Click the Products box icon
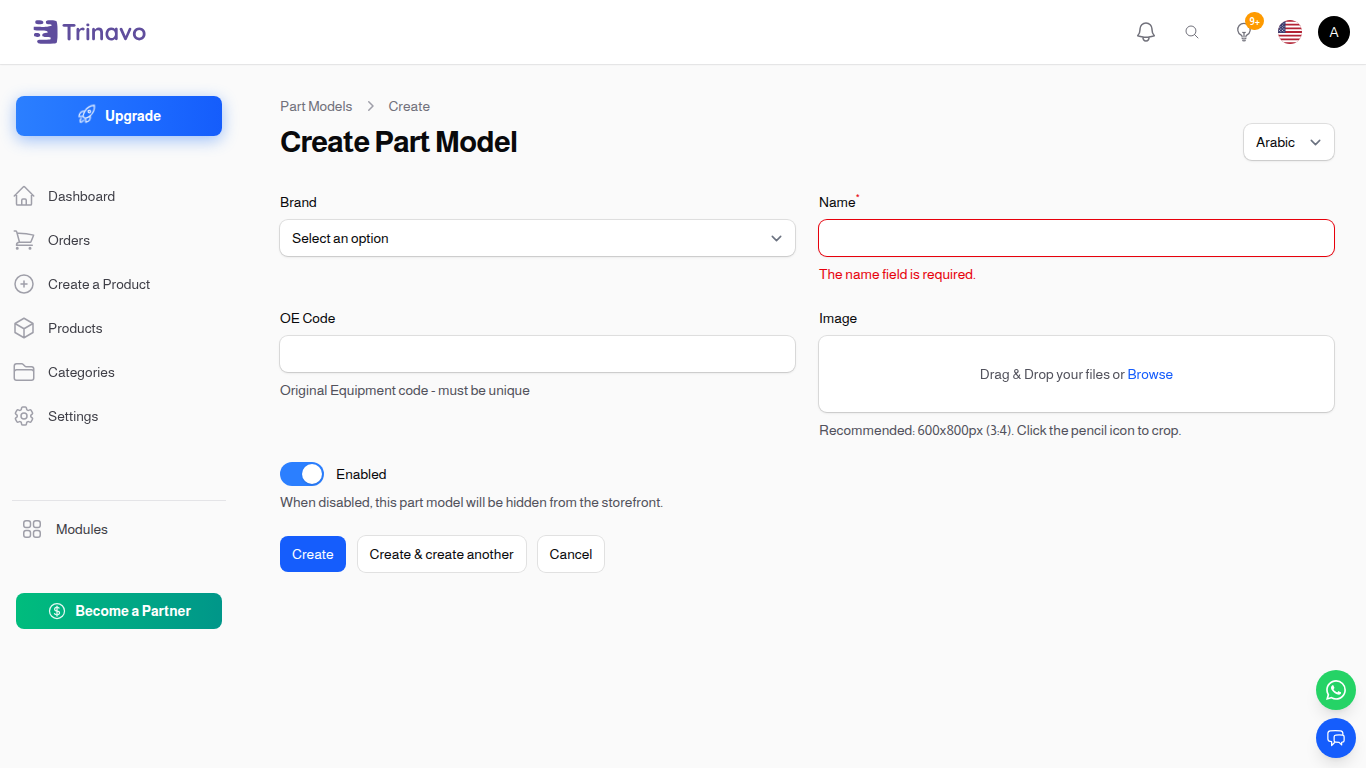 tap(24, 328)
